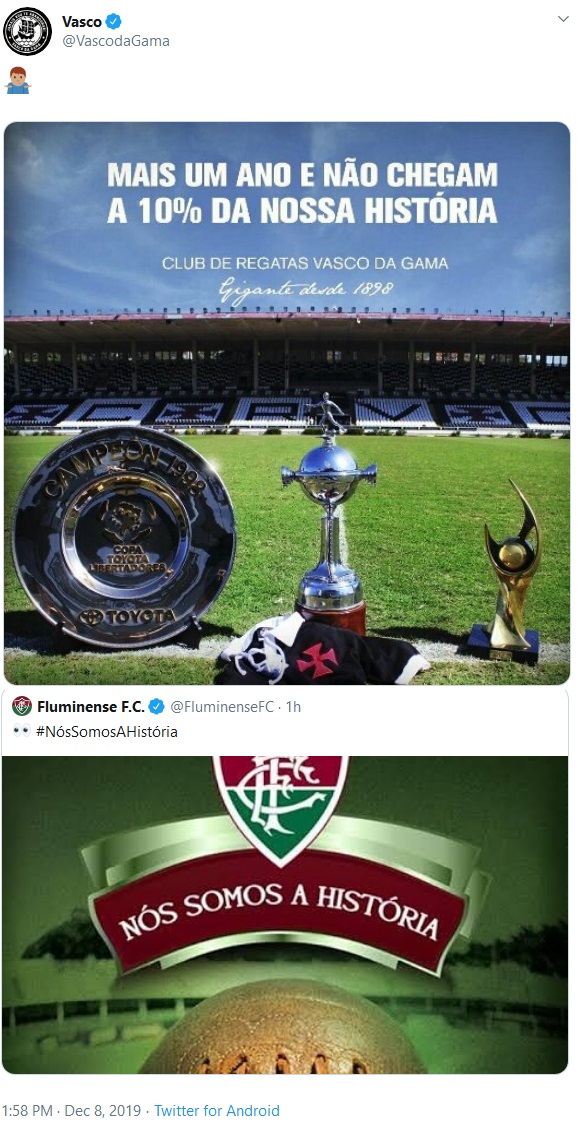
Task: Open the @FluminenseFC handle
Action: coord(220,707)
